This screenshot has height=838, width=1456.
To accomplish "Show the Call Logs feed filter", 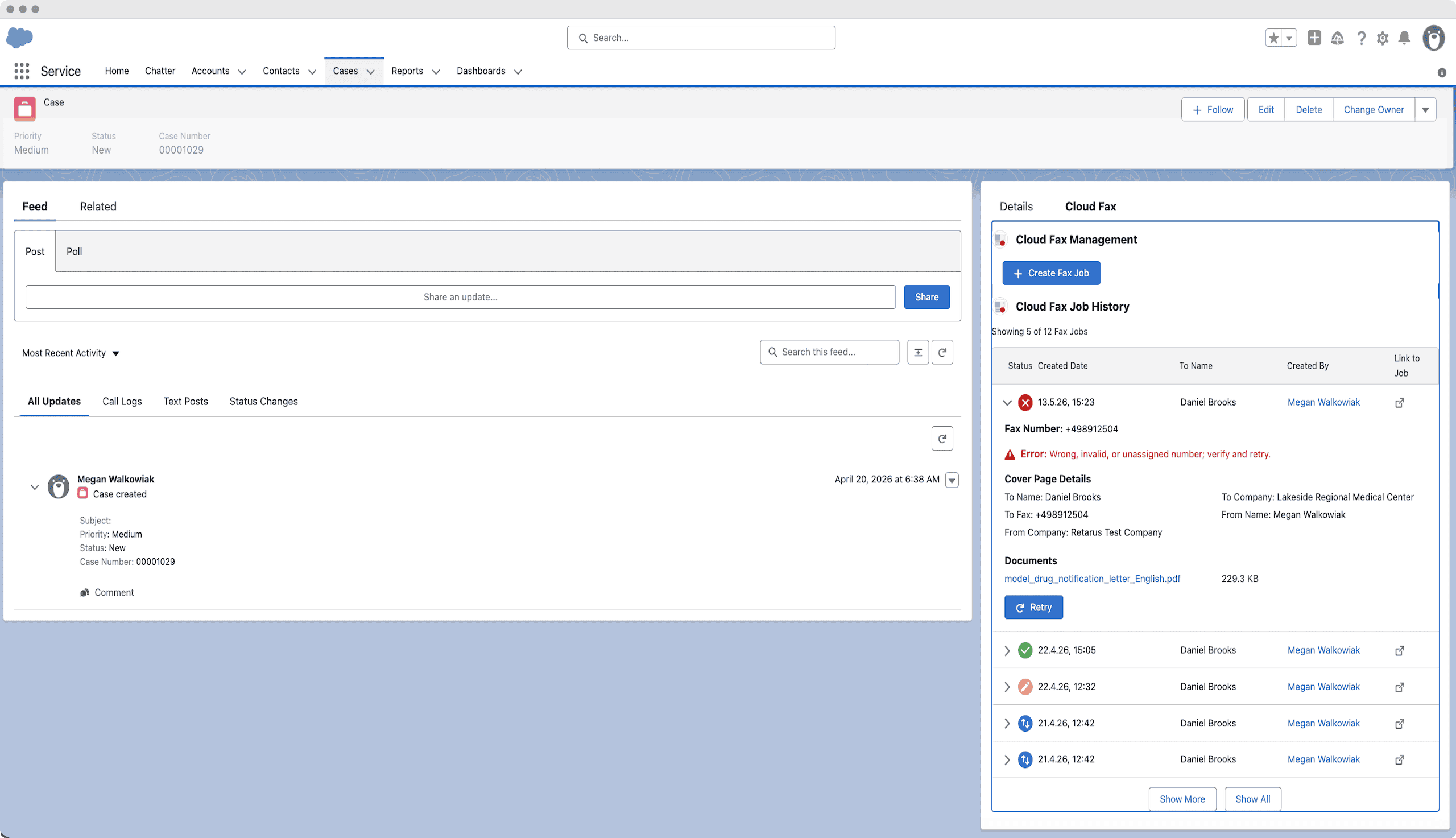I will 122,402.
